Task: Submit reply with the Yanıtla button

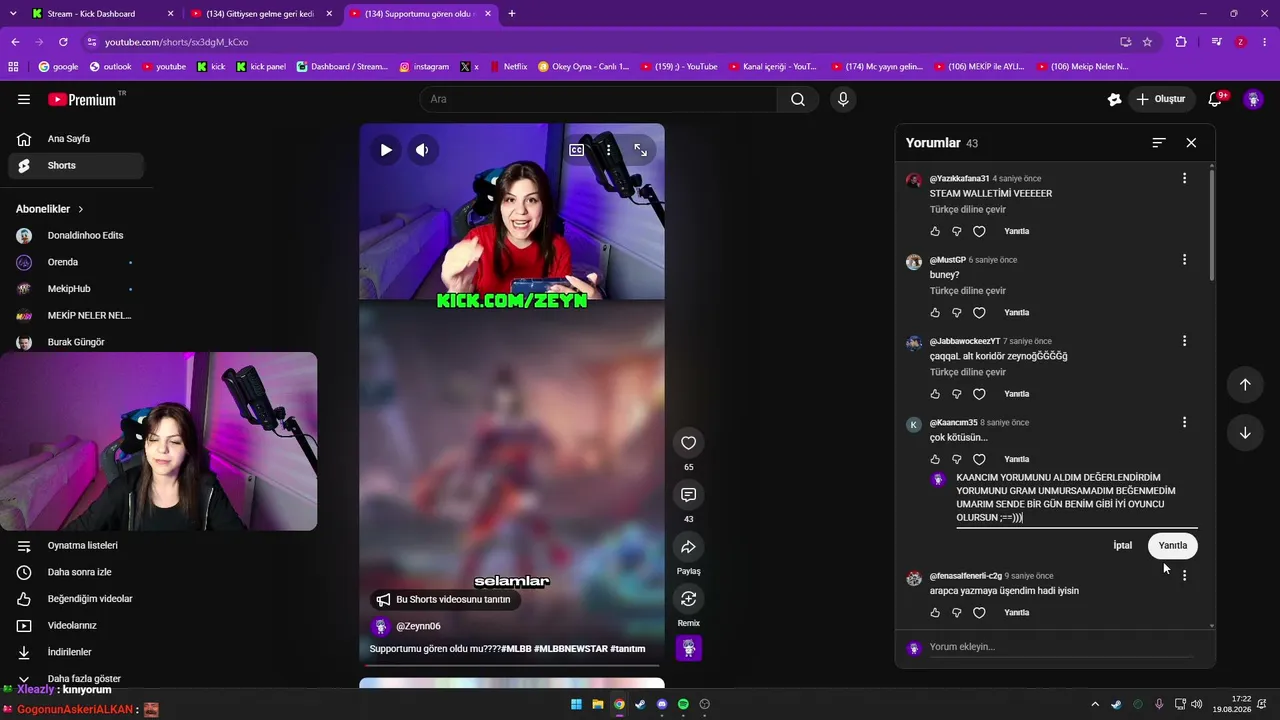Action: click(1173, 546)
